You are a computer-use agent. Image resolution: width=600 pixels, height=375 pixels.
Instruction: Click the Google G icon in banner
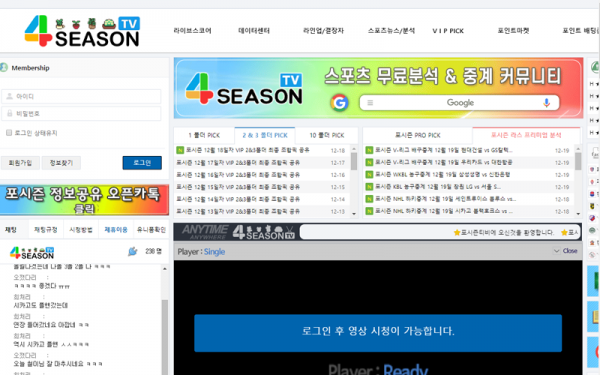339,103
